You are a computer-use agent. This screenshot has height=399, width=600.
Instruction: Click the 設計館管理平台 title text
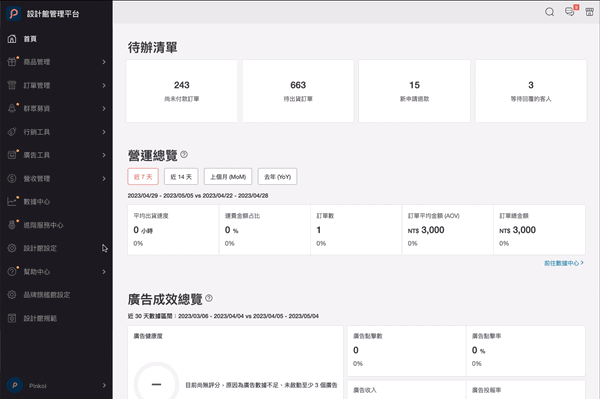[x=53, y=14]
